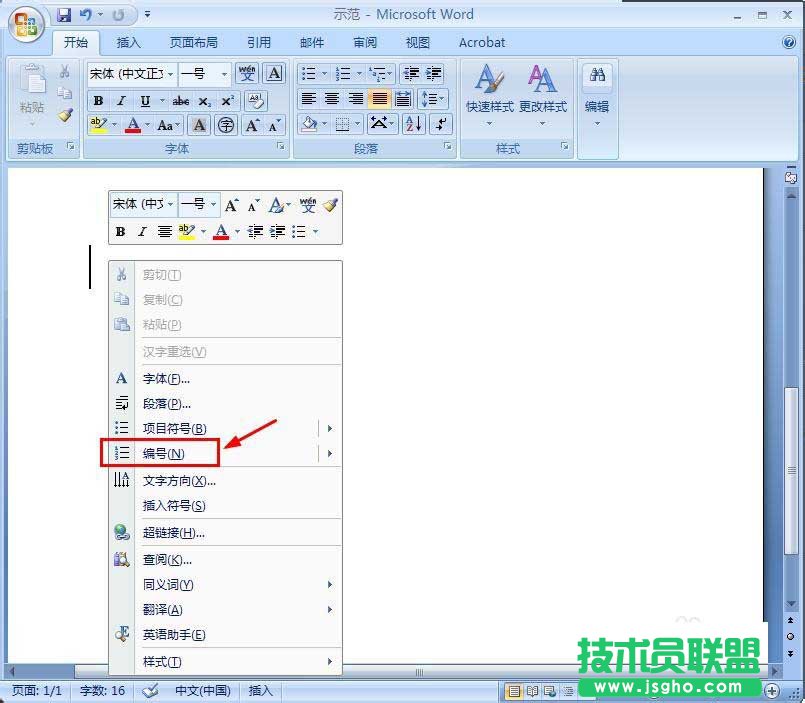Click Format Painter in the mini toolbar
Viewport: 805px width, 703px height.
tap(331, 205)
